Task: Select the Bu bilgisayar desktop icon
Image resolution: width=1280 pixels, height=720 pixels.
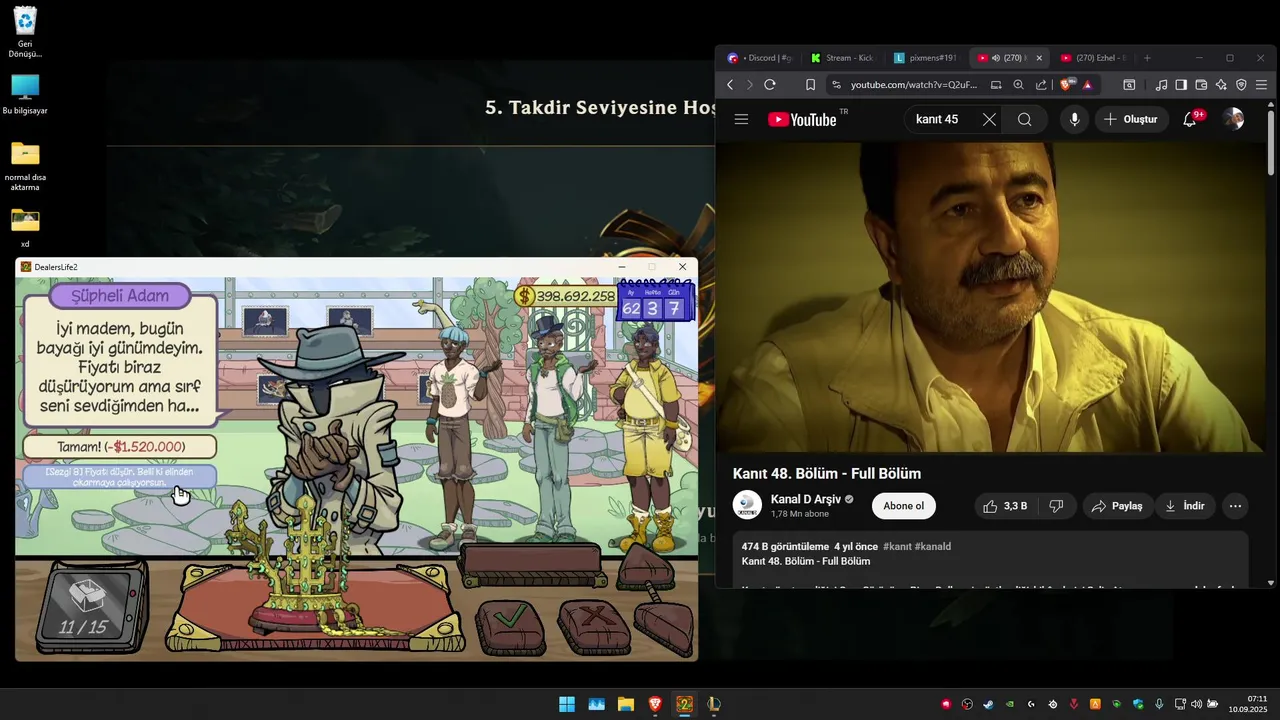Action: point(25,95)
